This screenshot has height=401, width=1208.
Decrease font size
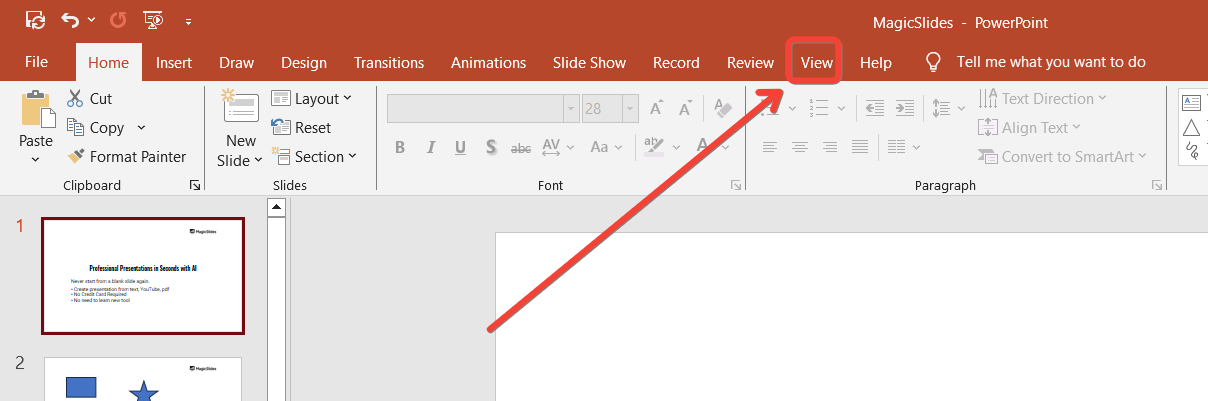coord(685,108)
